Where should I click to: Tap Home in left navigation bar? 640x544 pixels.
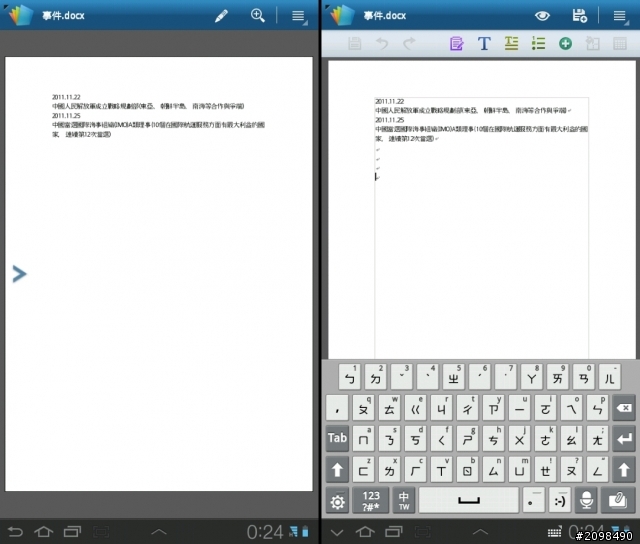(44, 531)
